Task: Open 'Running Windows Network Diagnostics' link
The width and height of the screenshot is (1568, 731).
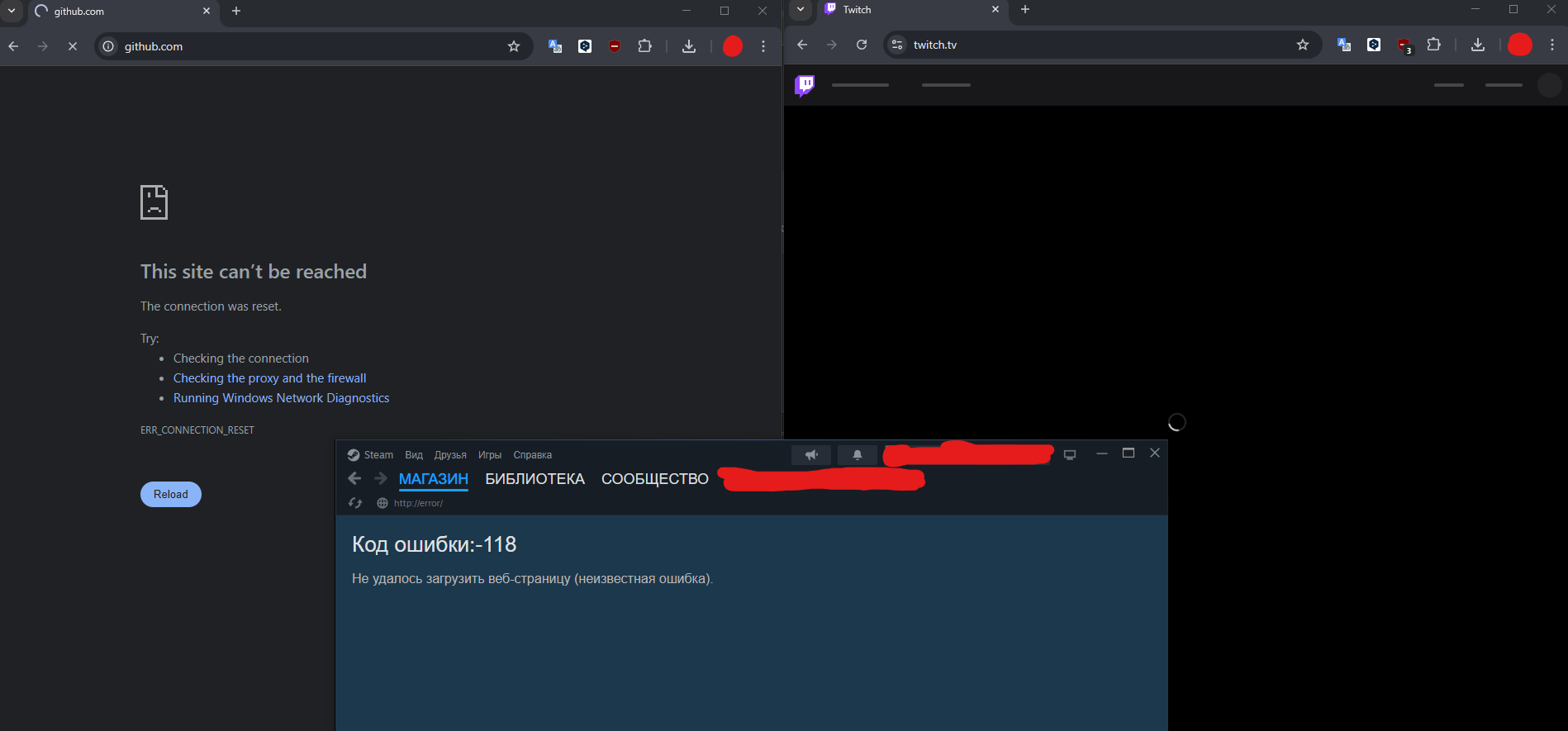Action: coord(281,398)
